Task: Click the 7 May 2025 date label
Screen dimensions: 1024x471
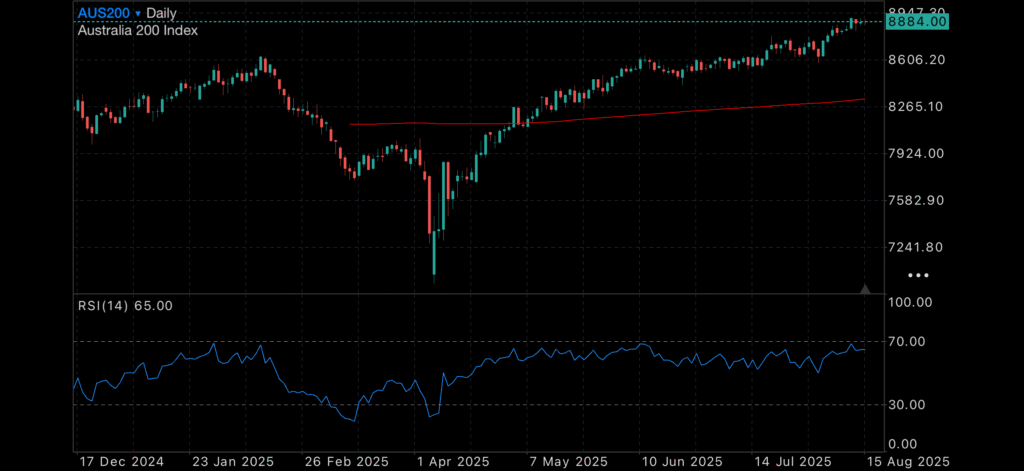Action: tap(569, 461)
